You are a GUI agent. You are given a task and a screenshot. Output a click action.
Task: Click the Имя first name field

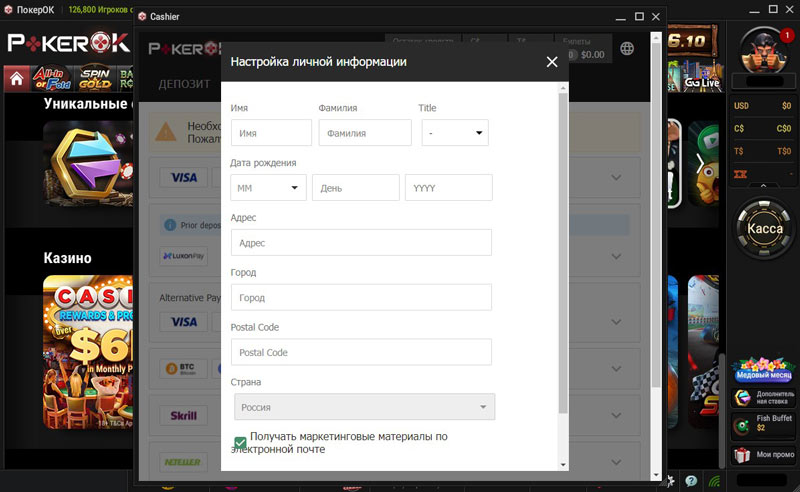pyautogui.click(x=271, y=133)
